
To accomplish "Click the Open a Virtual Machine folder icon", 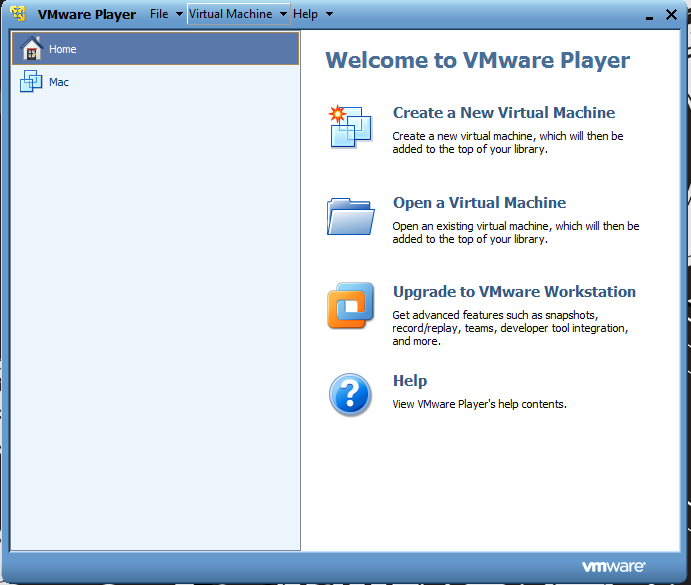I will coord(351,216).
